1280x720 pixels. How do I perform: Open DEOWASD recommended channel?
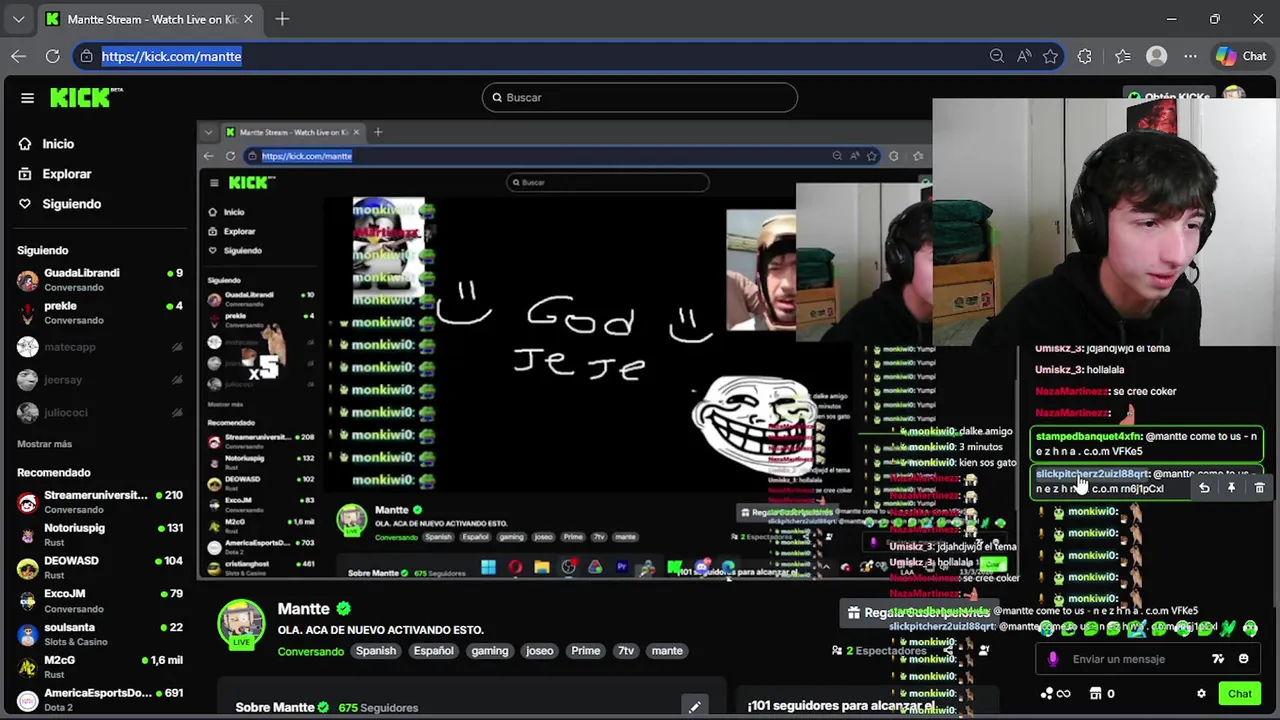tap(100, 568)
